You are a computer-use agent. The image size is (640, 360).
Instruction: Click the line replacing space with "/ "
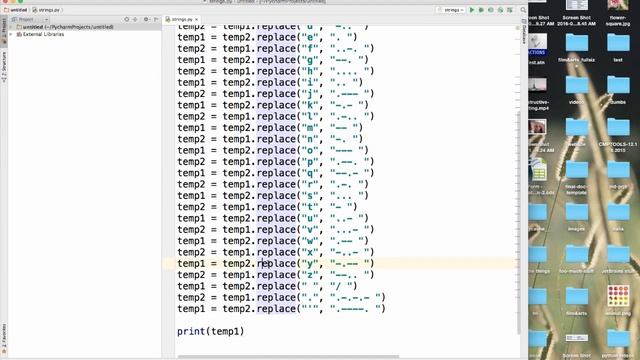pos(267,286)
